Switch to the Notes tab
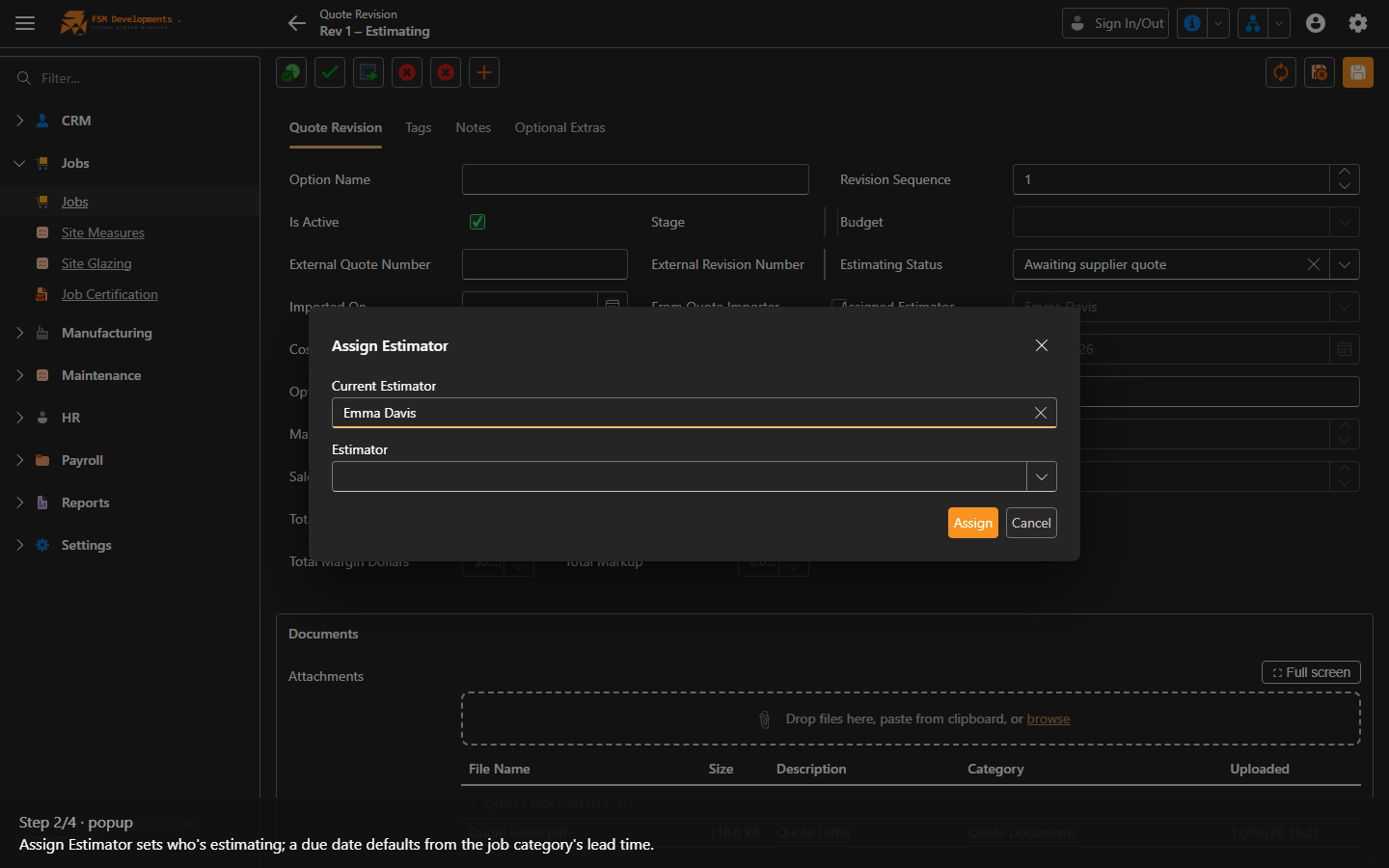The width and height of the screenshot is (1389, 868). (x=474, y=127)
